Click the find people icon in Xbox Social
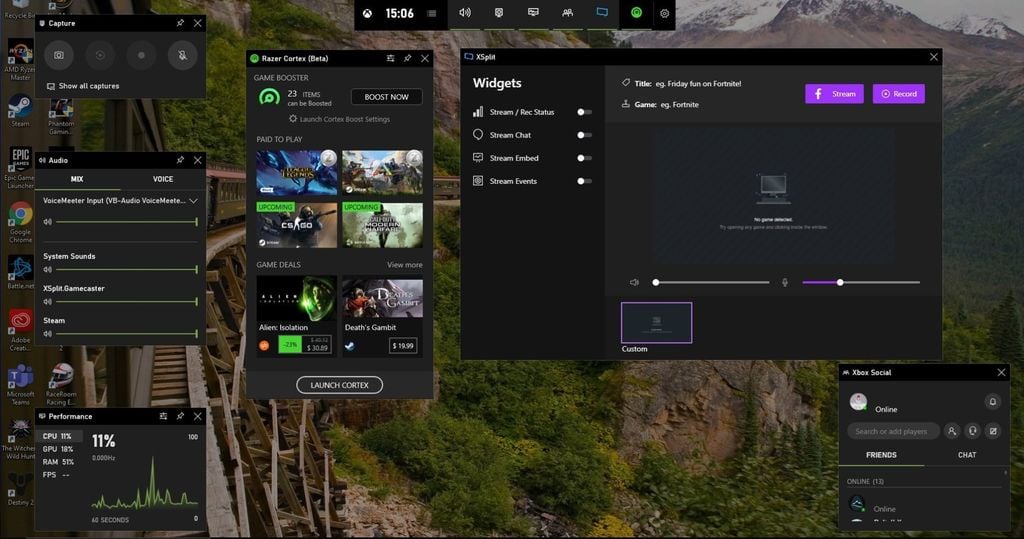Image resolution: width=1024 pixels, height=539 pixels. pos(952,431)
